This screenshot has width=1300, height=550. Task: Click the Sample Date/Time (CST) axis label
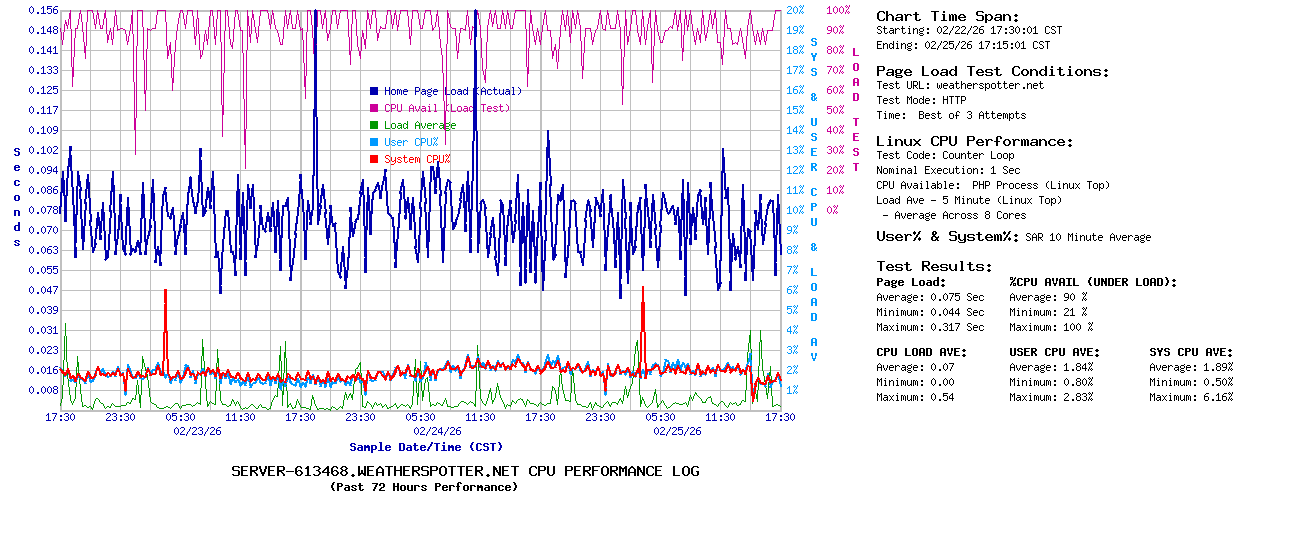(426, 447)
